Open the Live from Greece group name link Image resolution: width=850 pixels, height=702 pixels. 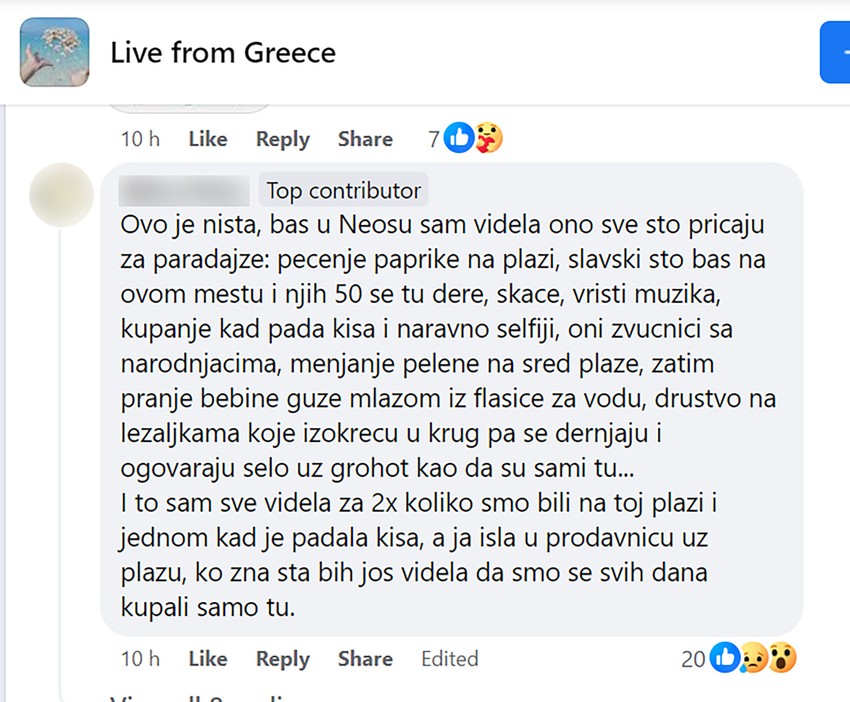(x=223, y=52)
